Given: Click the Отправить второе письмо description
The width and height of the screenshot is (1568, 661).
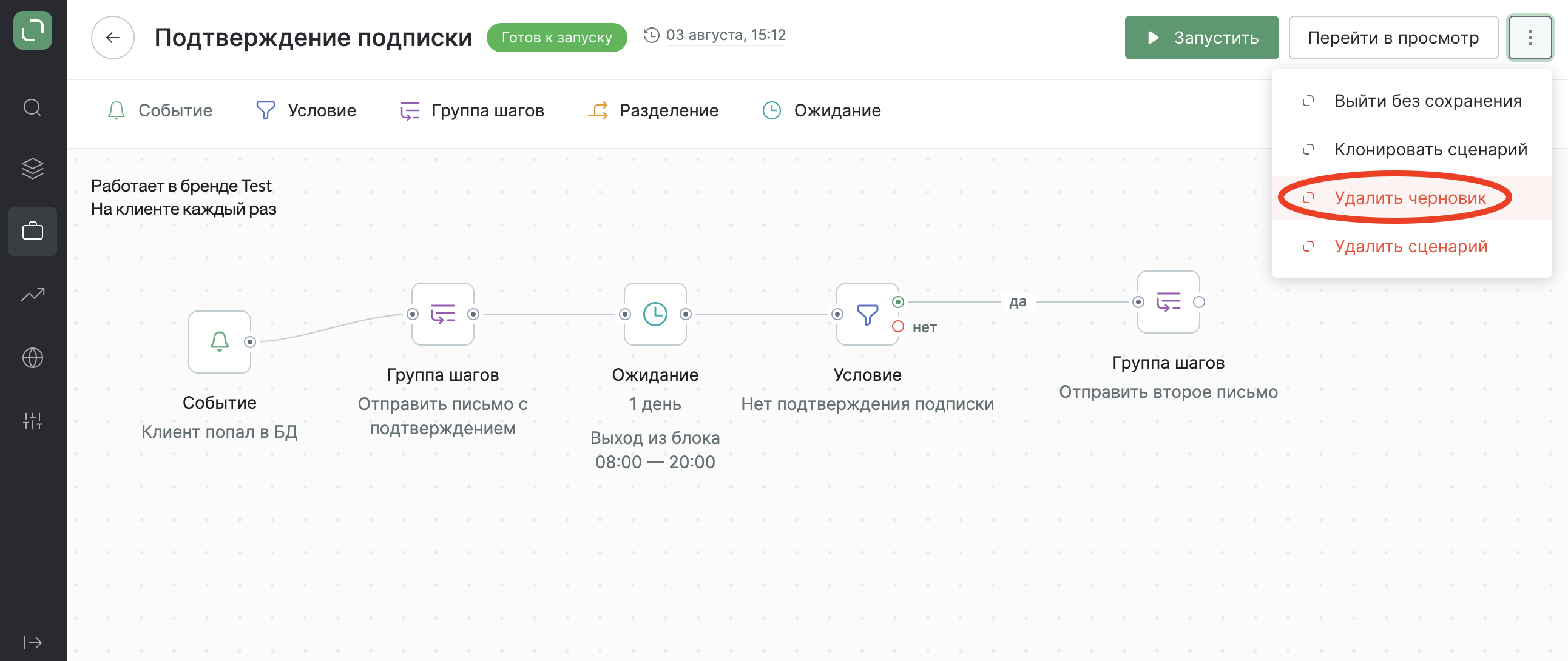Looking at the screenshot, I should coord(1168,392).
